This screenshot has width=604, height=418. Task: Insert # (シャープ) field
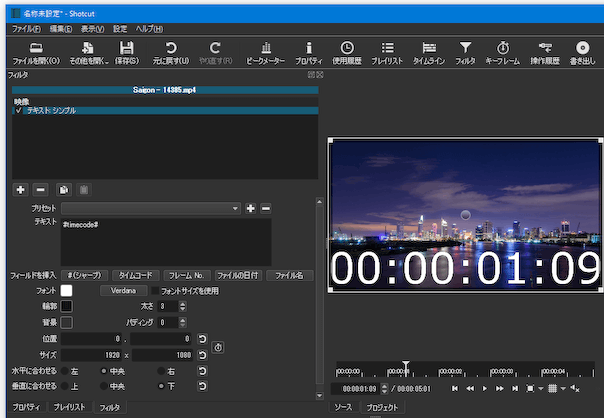click(x=84, y=275)
